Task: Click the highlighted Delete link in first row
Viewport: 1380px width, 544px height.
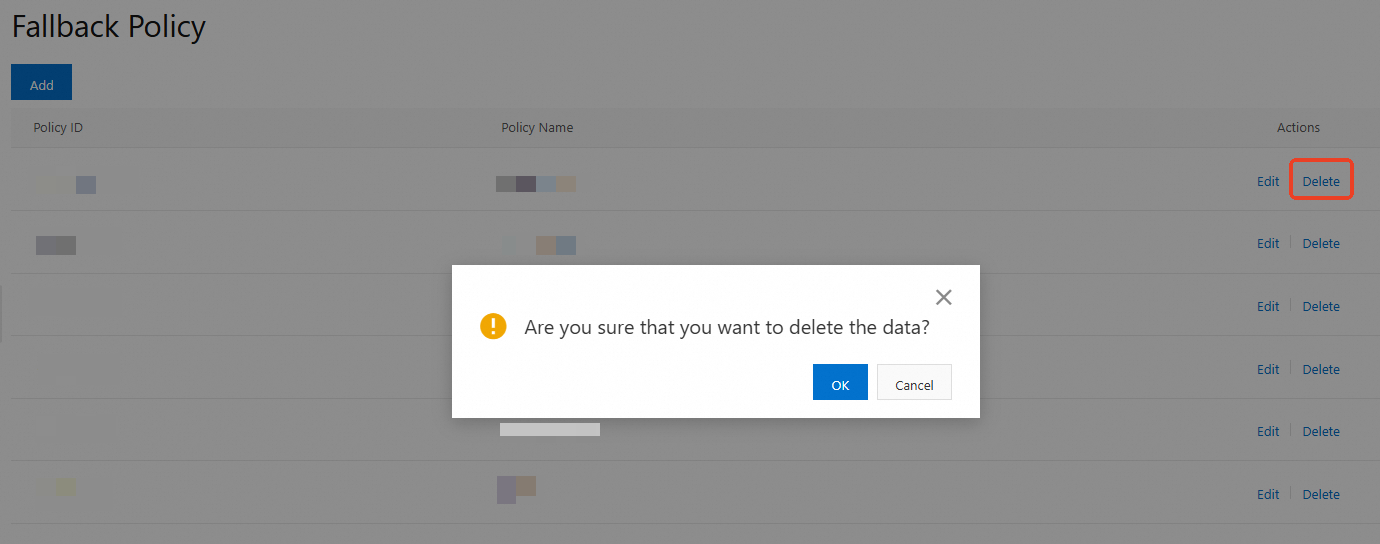Action: [1320, 181]
